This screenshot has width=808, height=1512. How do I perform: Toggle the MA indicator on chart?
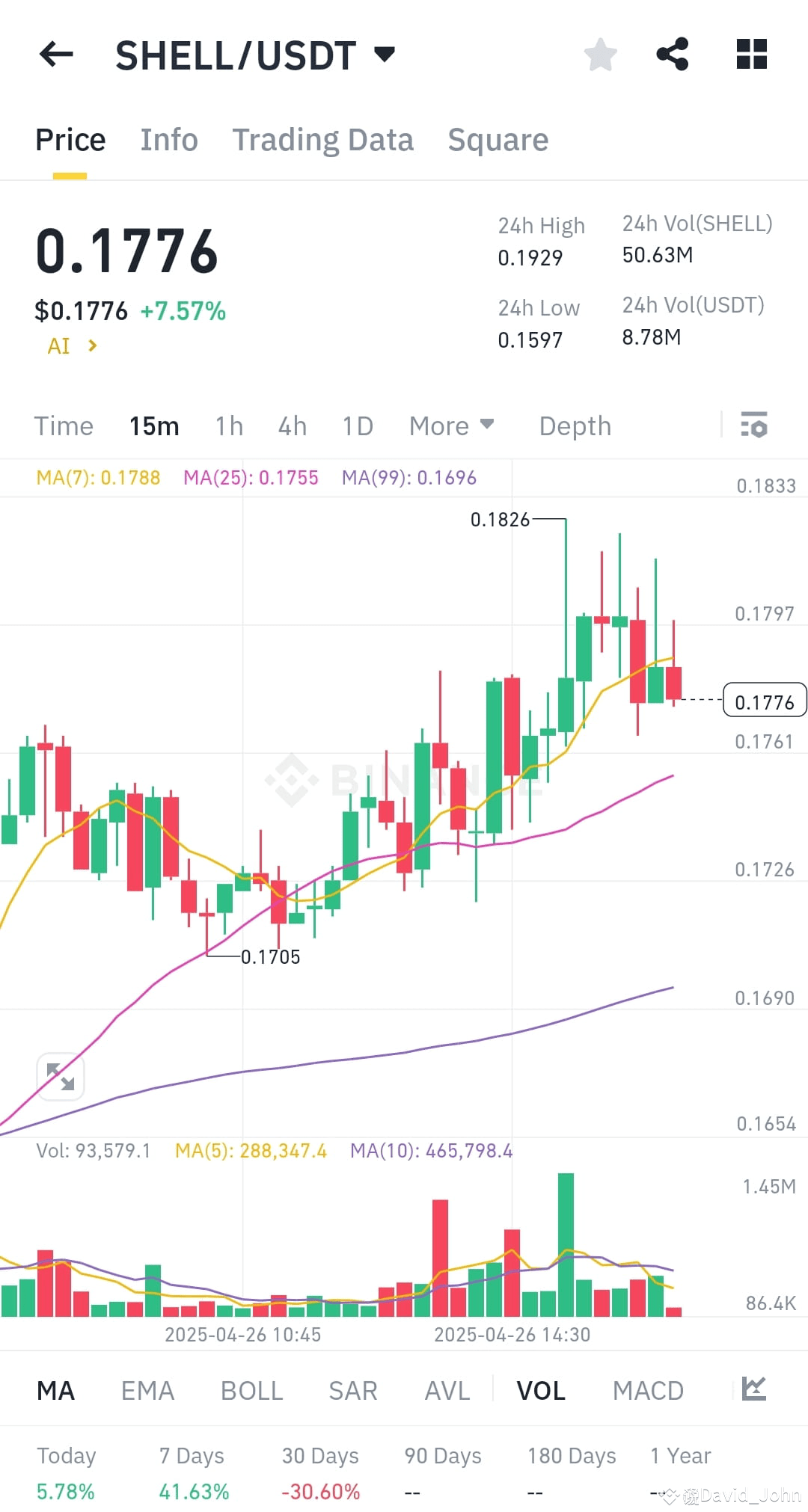[x=56, y=1391]
